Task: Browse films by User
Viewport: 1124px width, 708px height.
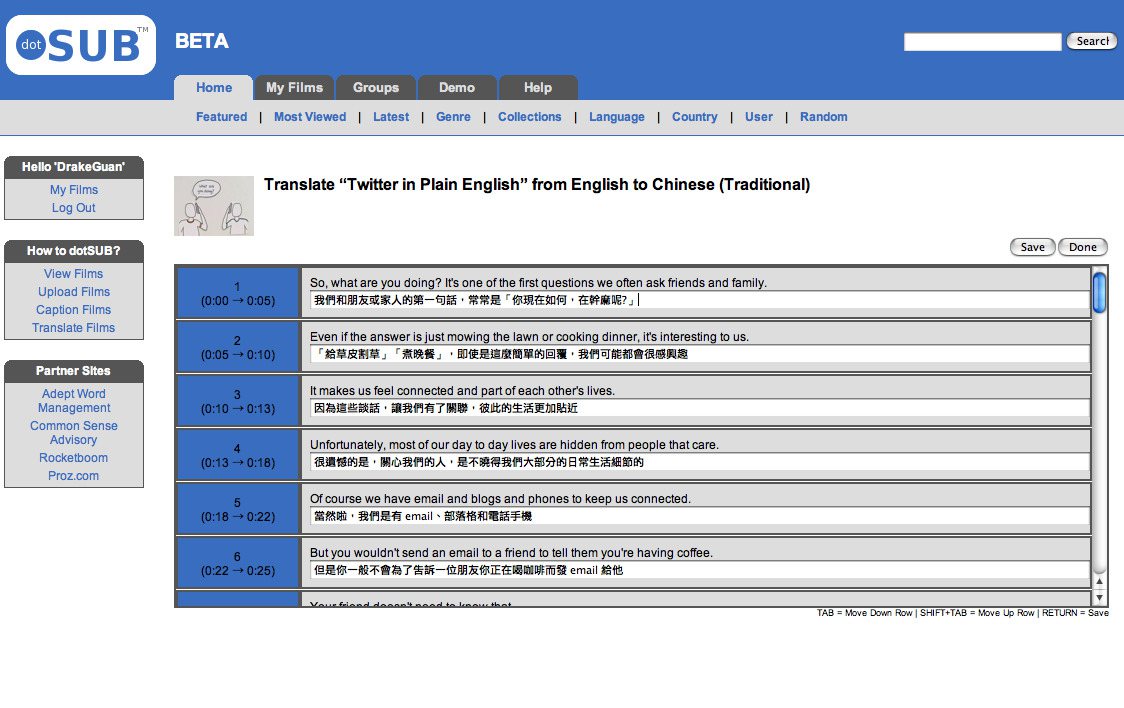Action: 758,117
